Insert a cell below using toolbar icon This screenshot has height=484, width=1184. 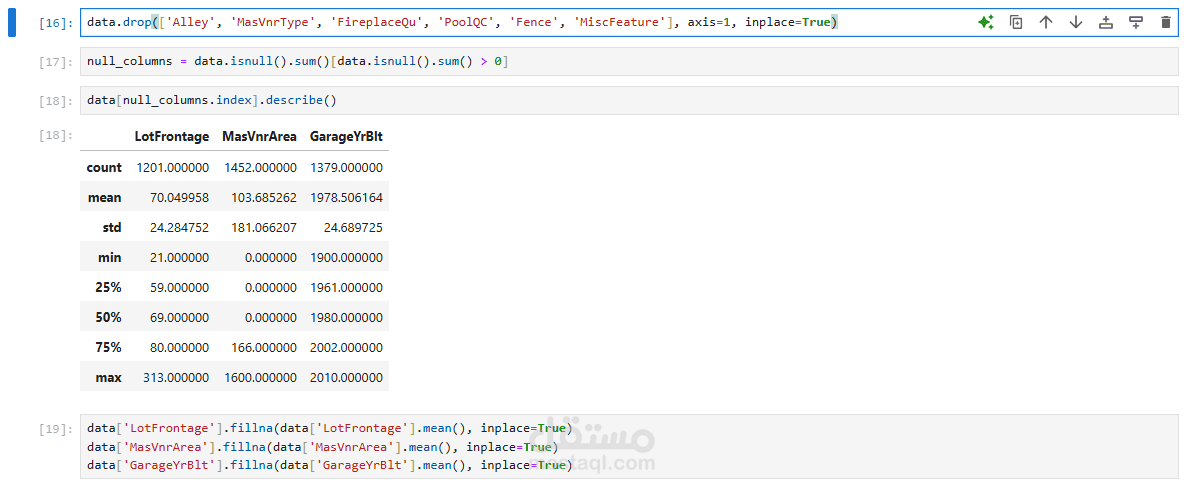(x=1136, y=23)
